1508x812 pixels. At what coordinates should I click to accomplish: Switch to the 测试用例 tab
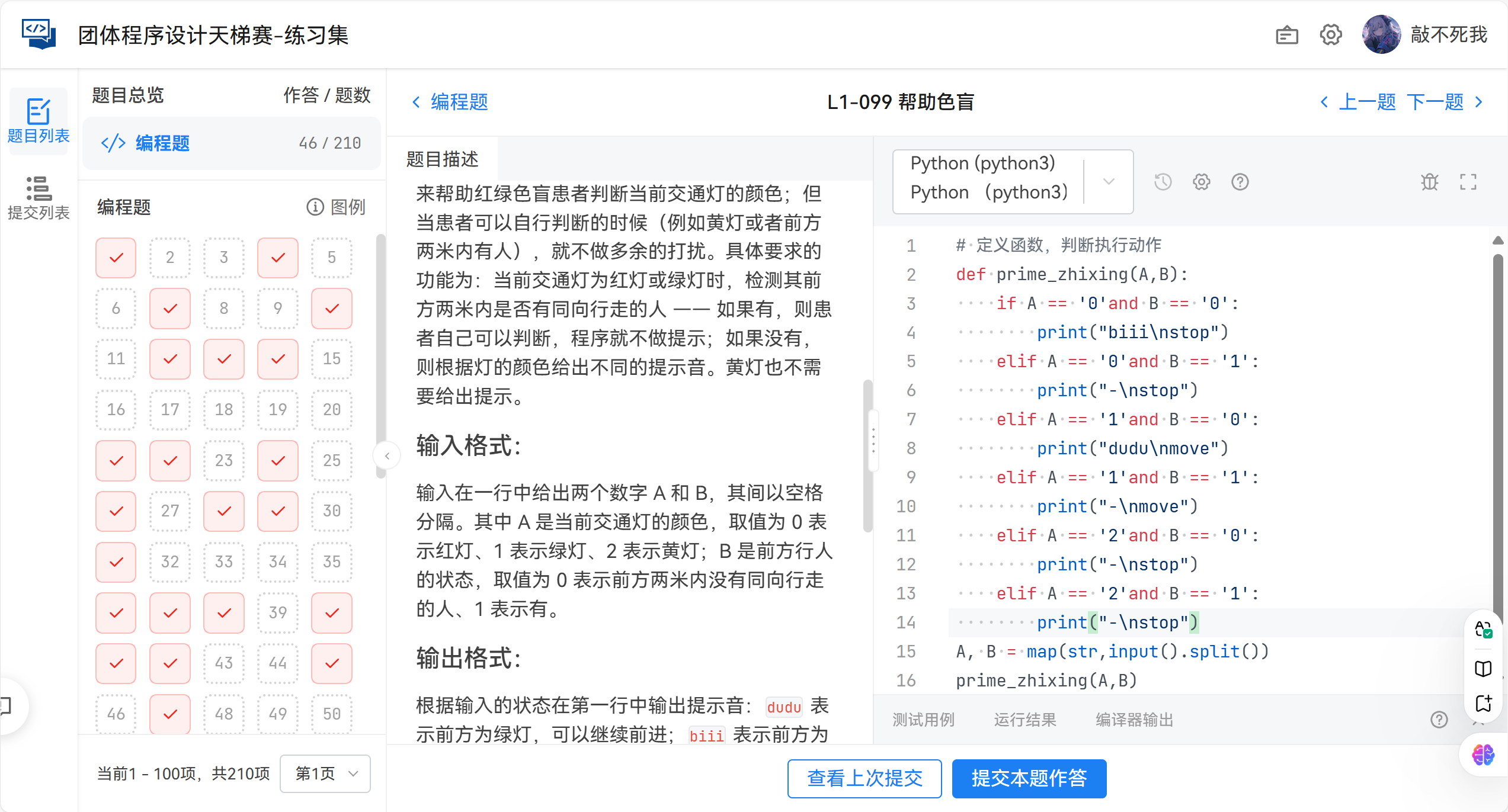click(923, 720)
